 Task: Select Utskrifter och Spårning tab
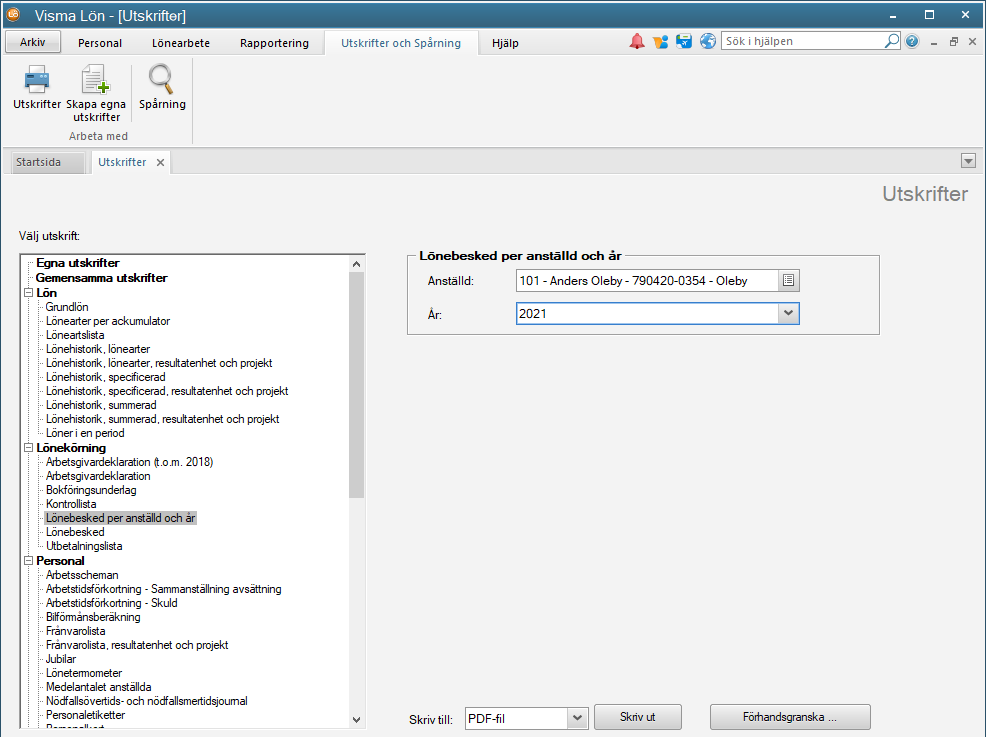click(x=401, y=43)
